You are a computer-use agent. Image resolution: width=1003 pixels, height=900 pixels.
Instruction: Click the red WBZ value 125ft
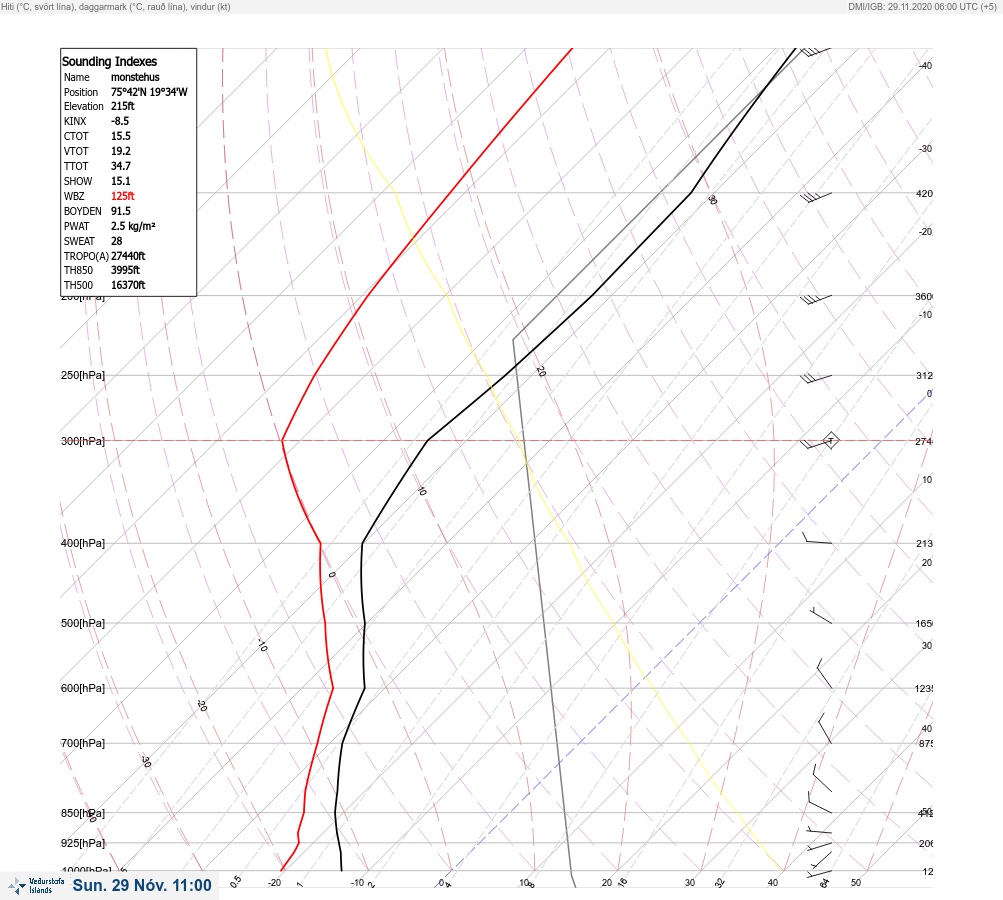[x=122, y=196]
